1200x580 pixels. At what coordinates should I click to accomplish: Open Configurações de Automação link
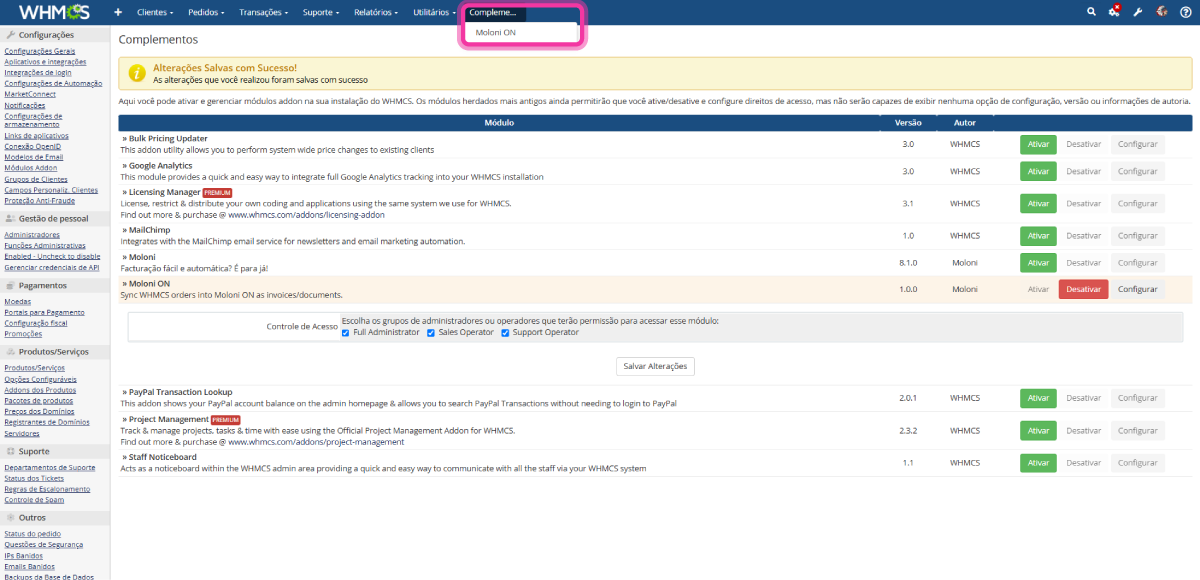pos(53,83)
